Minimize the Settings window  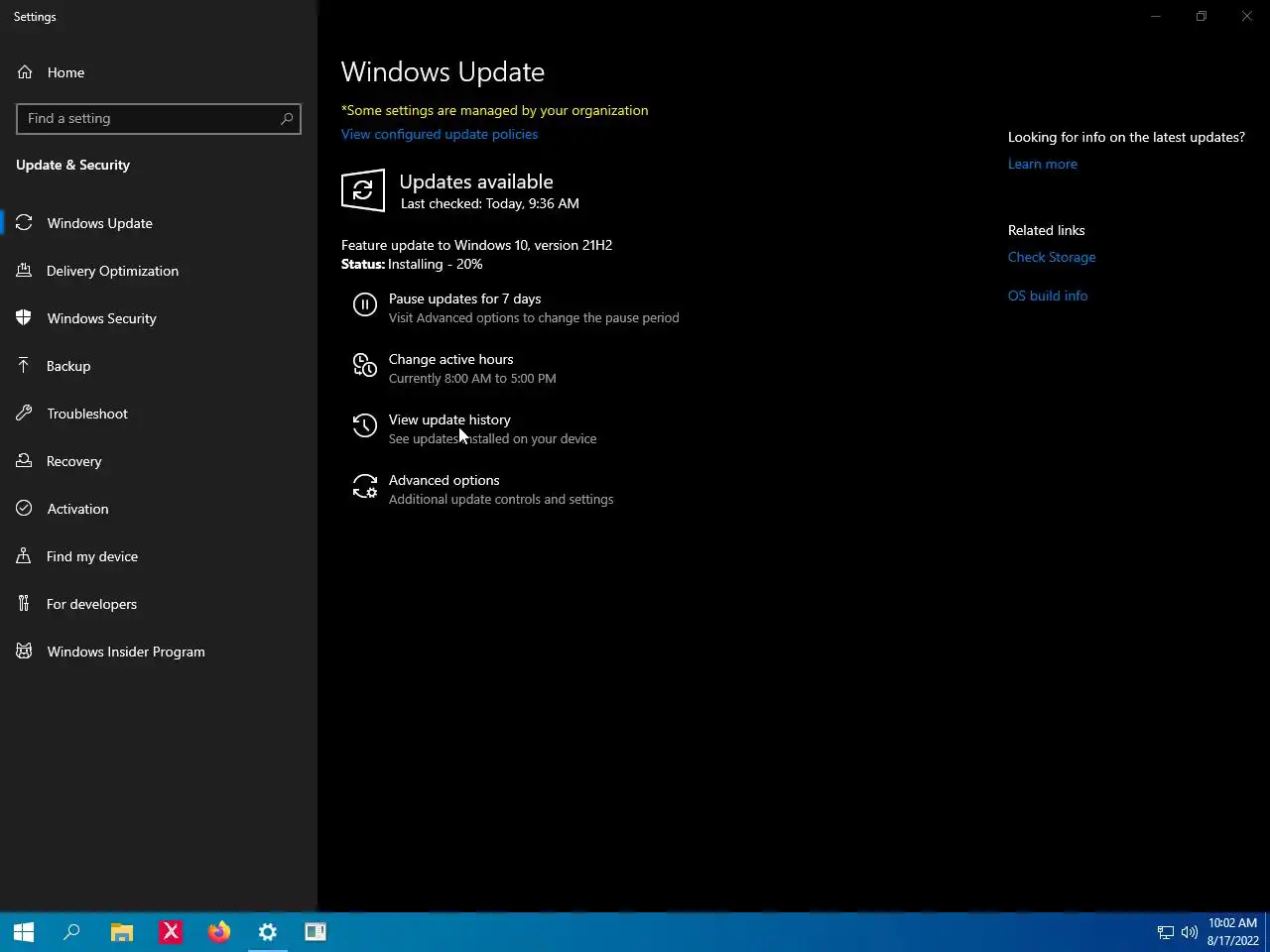tap(1156, 16)
